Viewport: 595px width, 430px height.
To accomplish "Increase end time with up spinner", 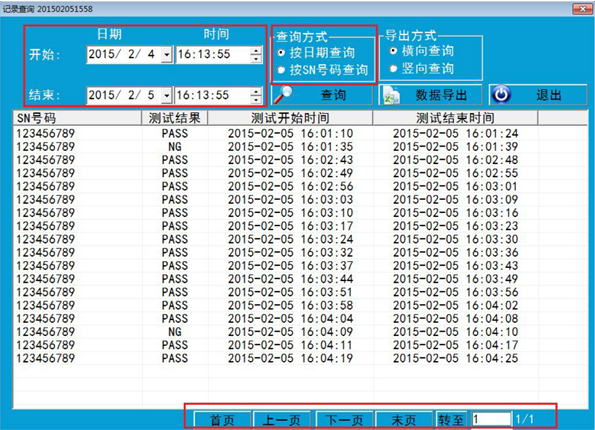I will point(257,91).
